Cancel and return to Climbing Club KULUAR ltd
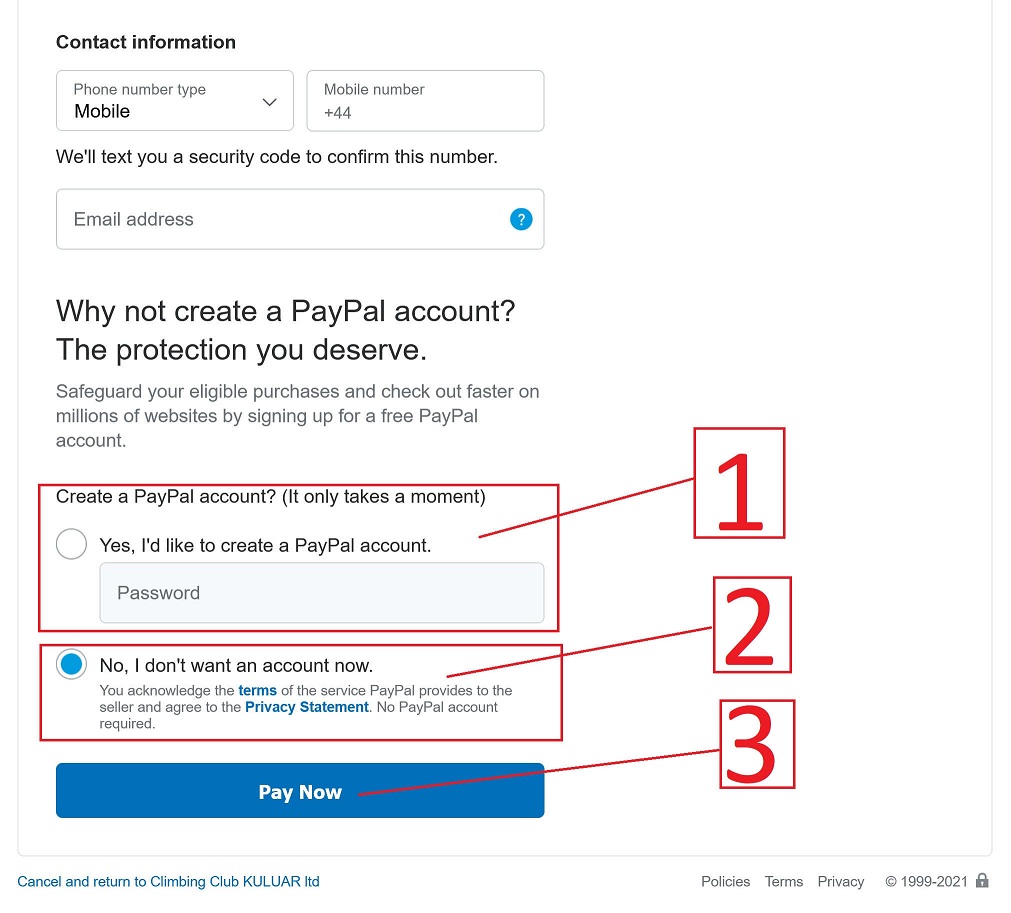This screenshot has height=913, width=1011. pos(169,882)
